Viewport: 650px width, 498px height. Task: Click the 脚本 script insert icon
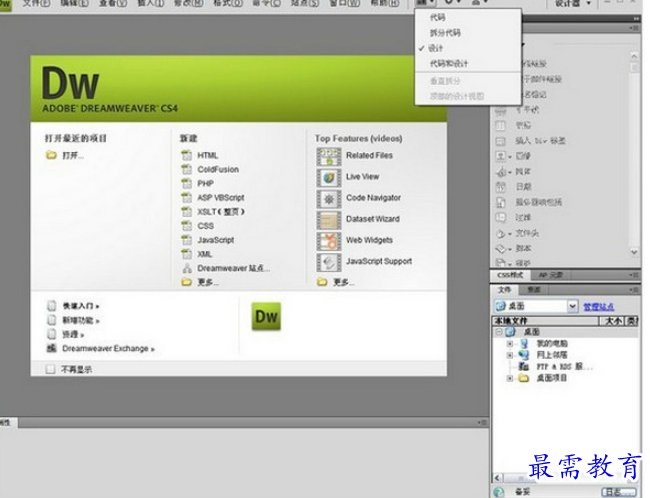[x=501, y=248]
